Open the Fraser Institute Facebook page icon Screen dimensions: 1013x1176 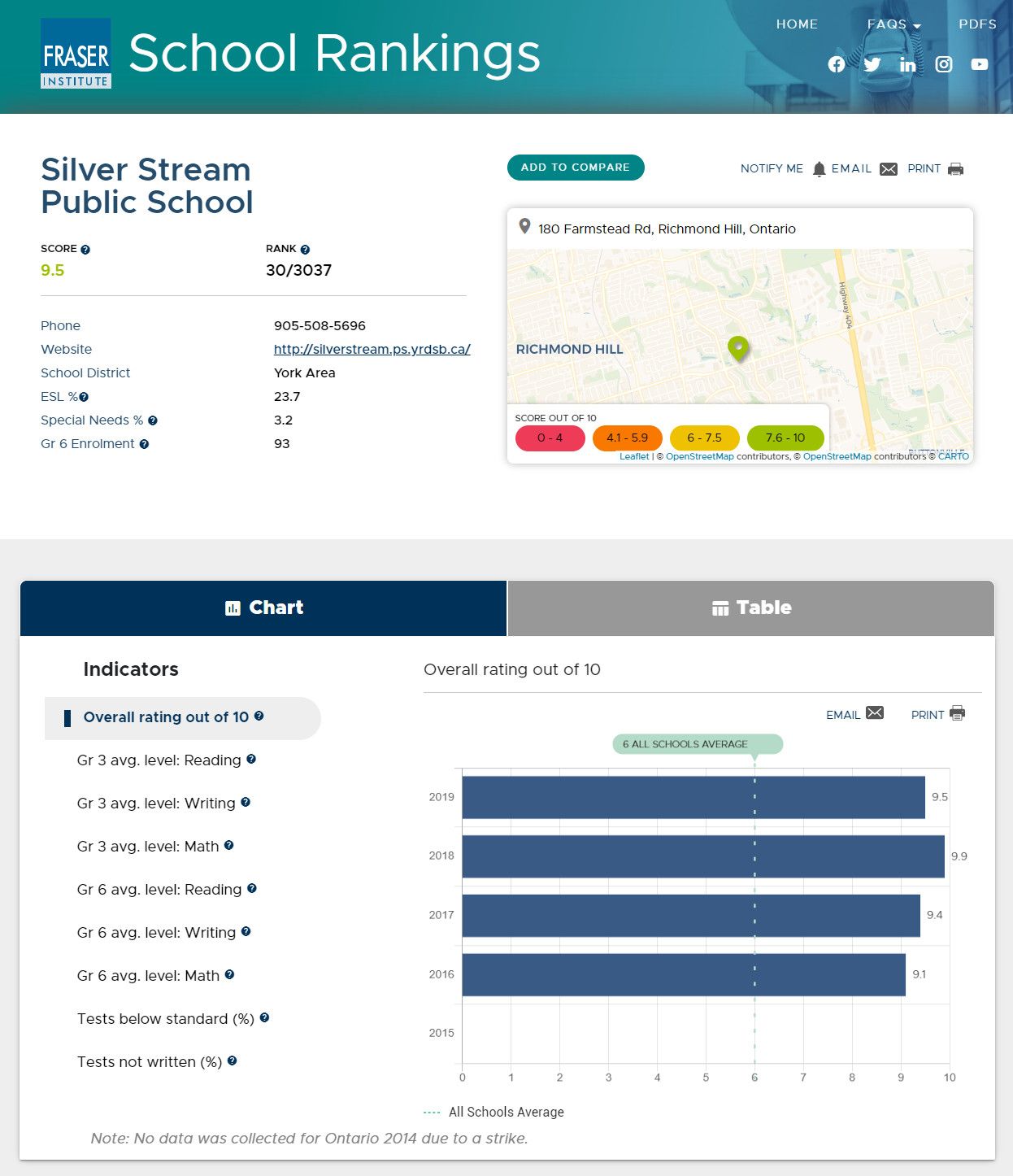pyautogui.click(x=836, y=64)
